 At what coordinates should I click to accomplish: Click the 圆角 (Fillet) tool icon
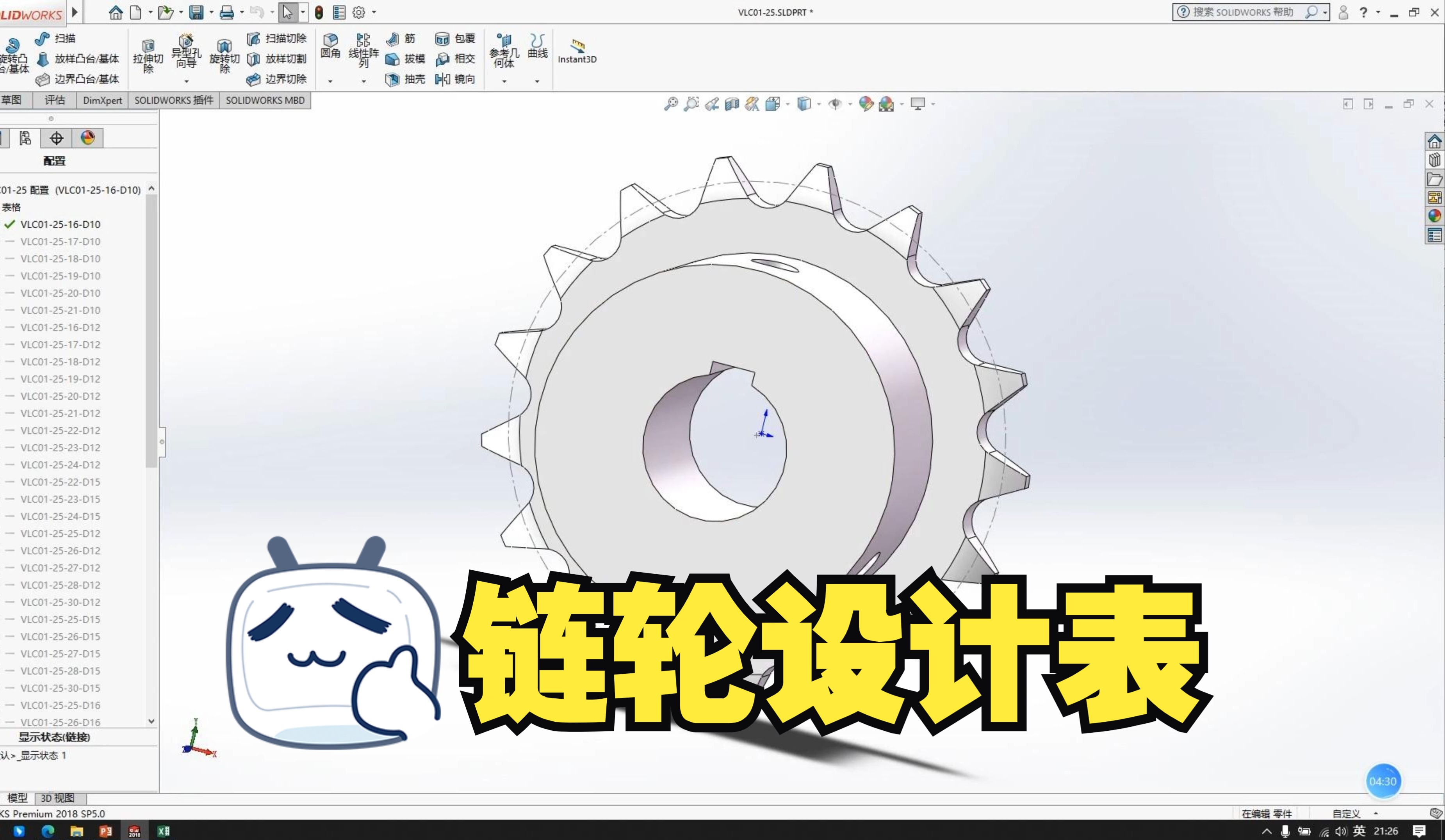click(330, 40)
